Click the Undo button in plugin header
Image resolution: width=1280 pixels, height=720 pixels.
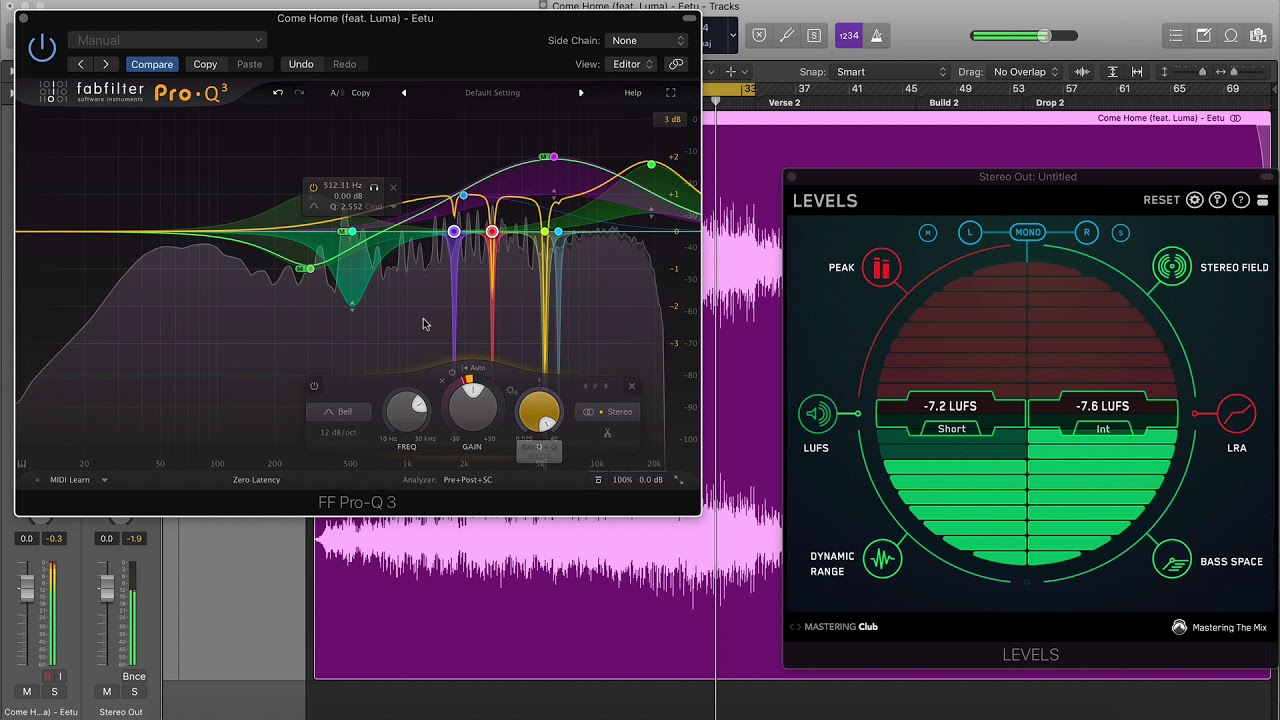pos(301,64)
